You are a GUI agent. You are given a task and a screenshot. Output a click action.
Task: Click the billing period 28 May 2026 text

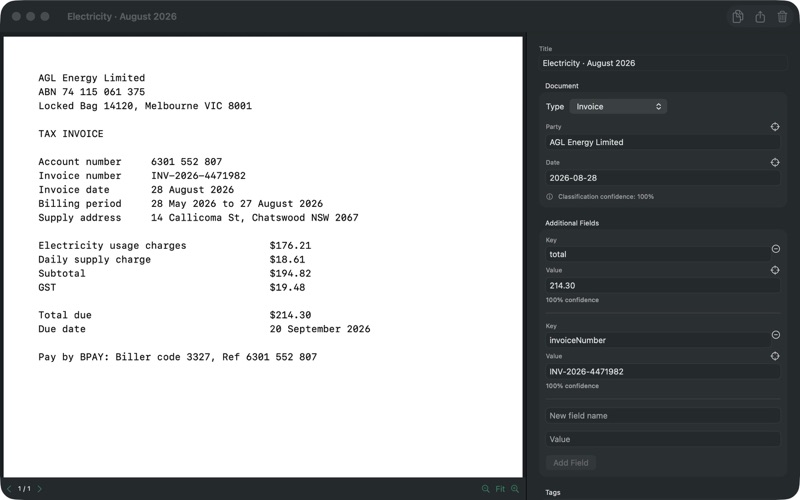pos(237,204)
